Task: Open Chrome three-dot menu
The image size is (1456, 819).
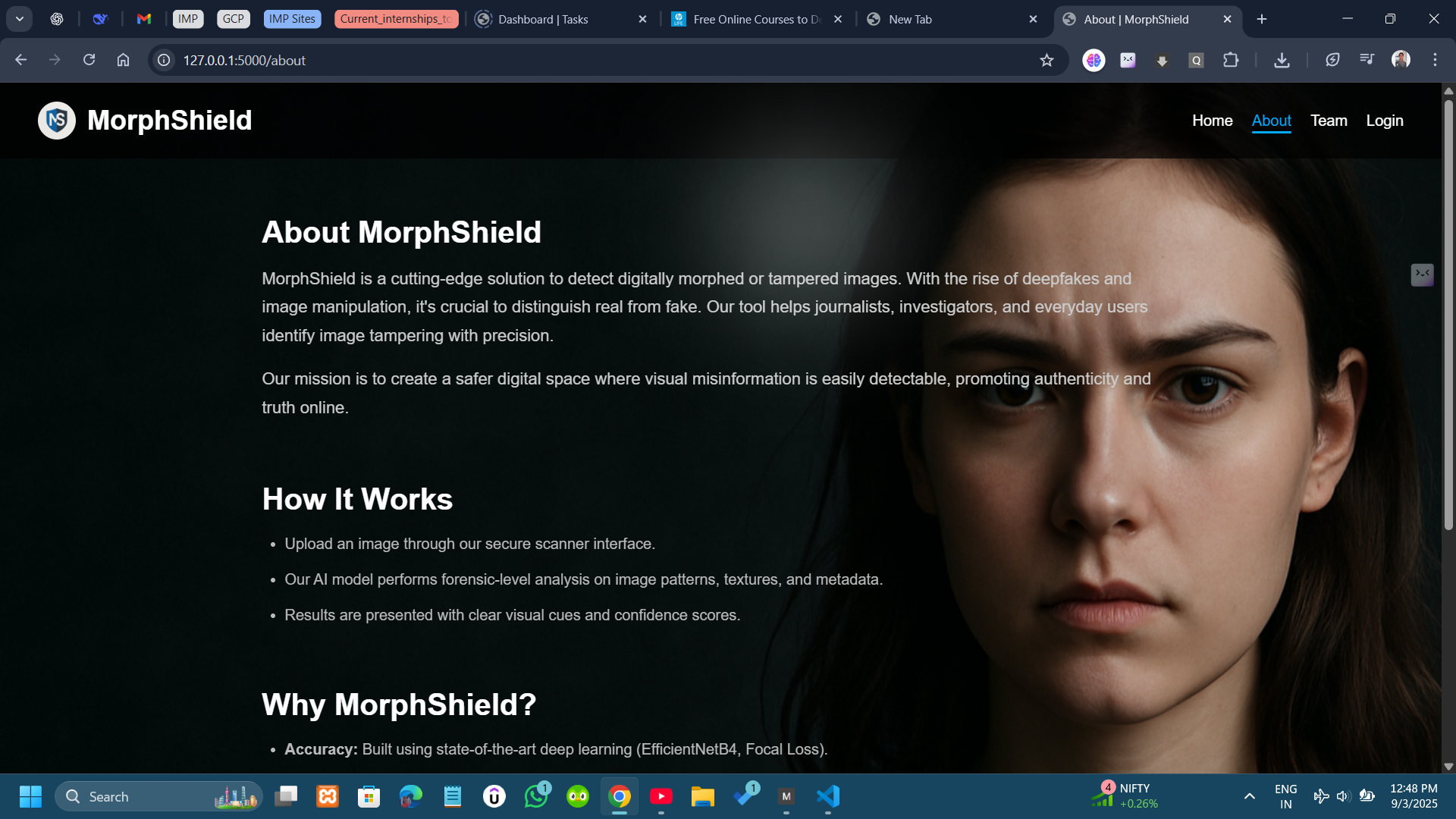Action: tap(1435, 60)
